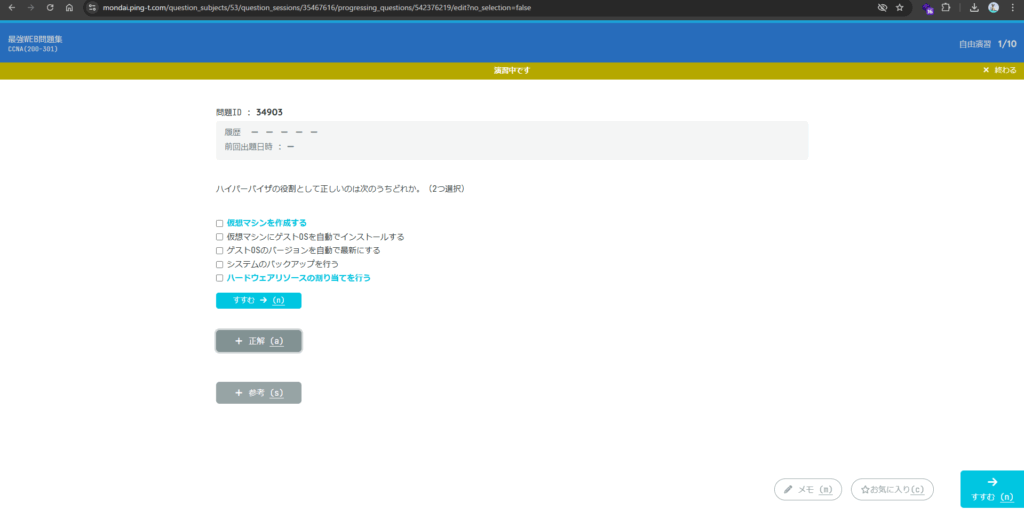Open the メモ (m) memo button
Viewport: 1024px width, 510px height.
[808, 489]
